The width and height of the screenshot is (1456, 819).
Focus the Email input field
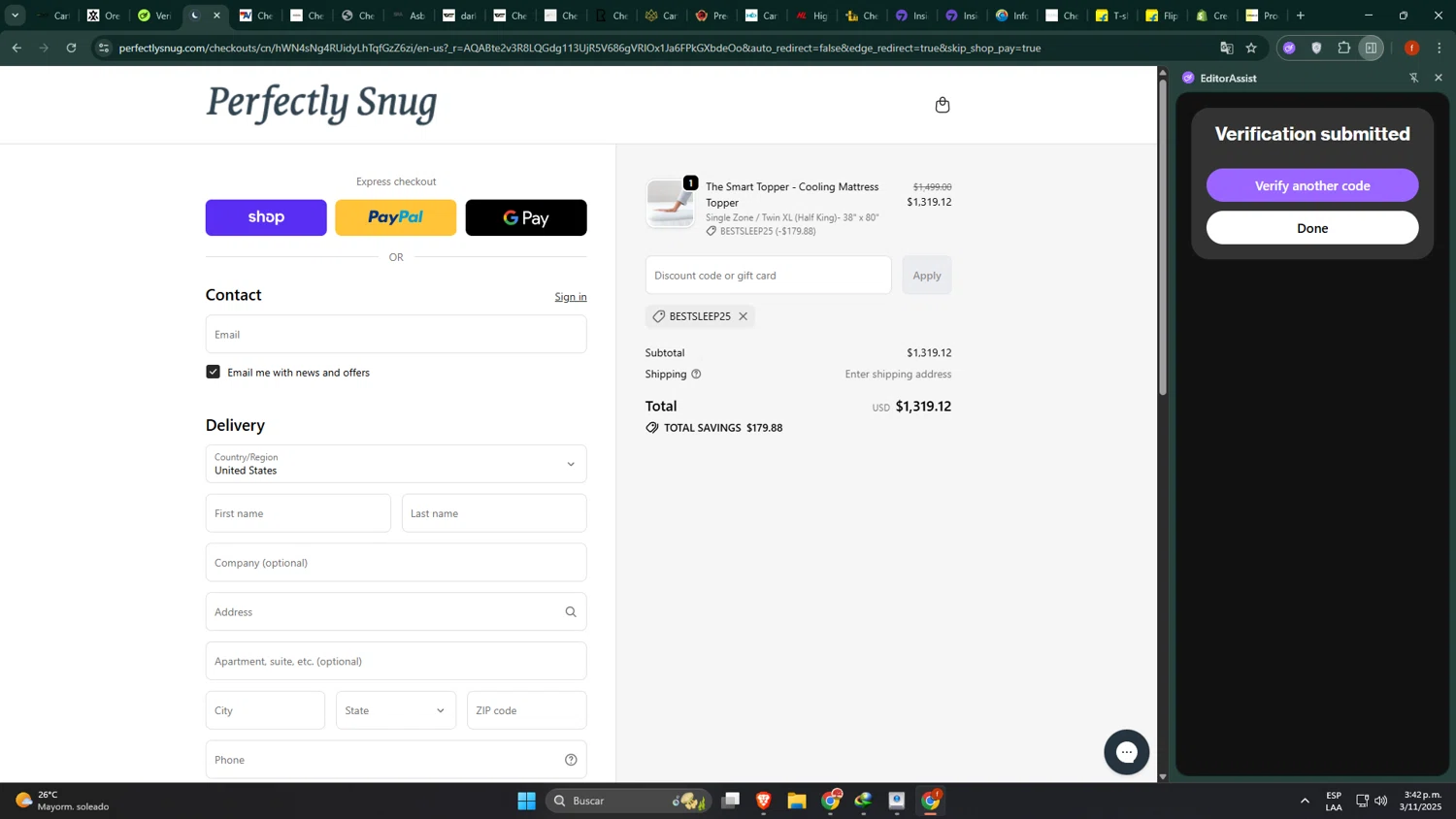coord(396,334)
